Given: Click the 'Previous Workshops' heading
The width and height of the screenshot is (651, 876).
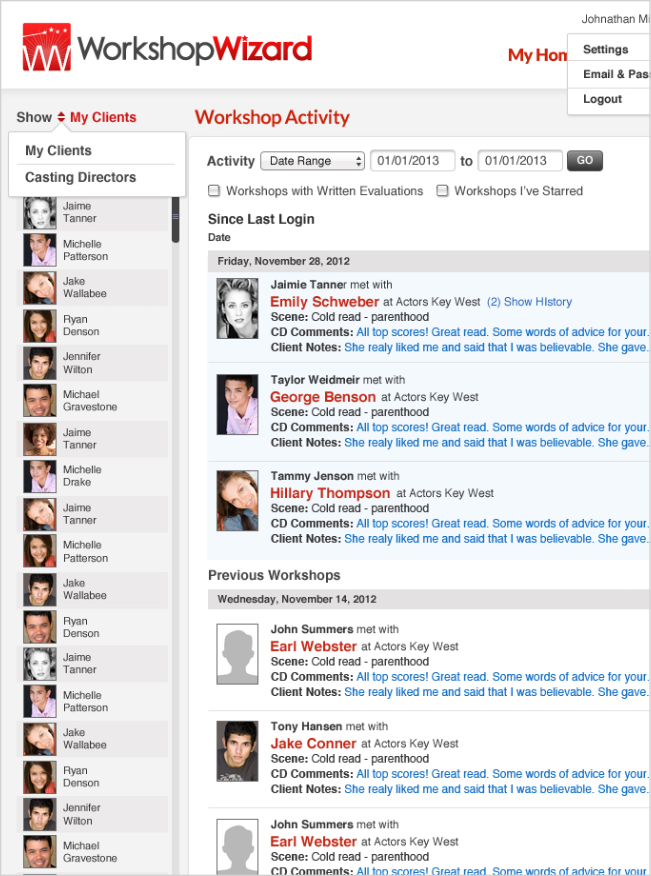Looking at the screenshot, I should click(274, 575).
